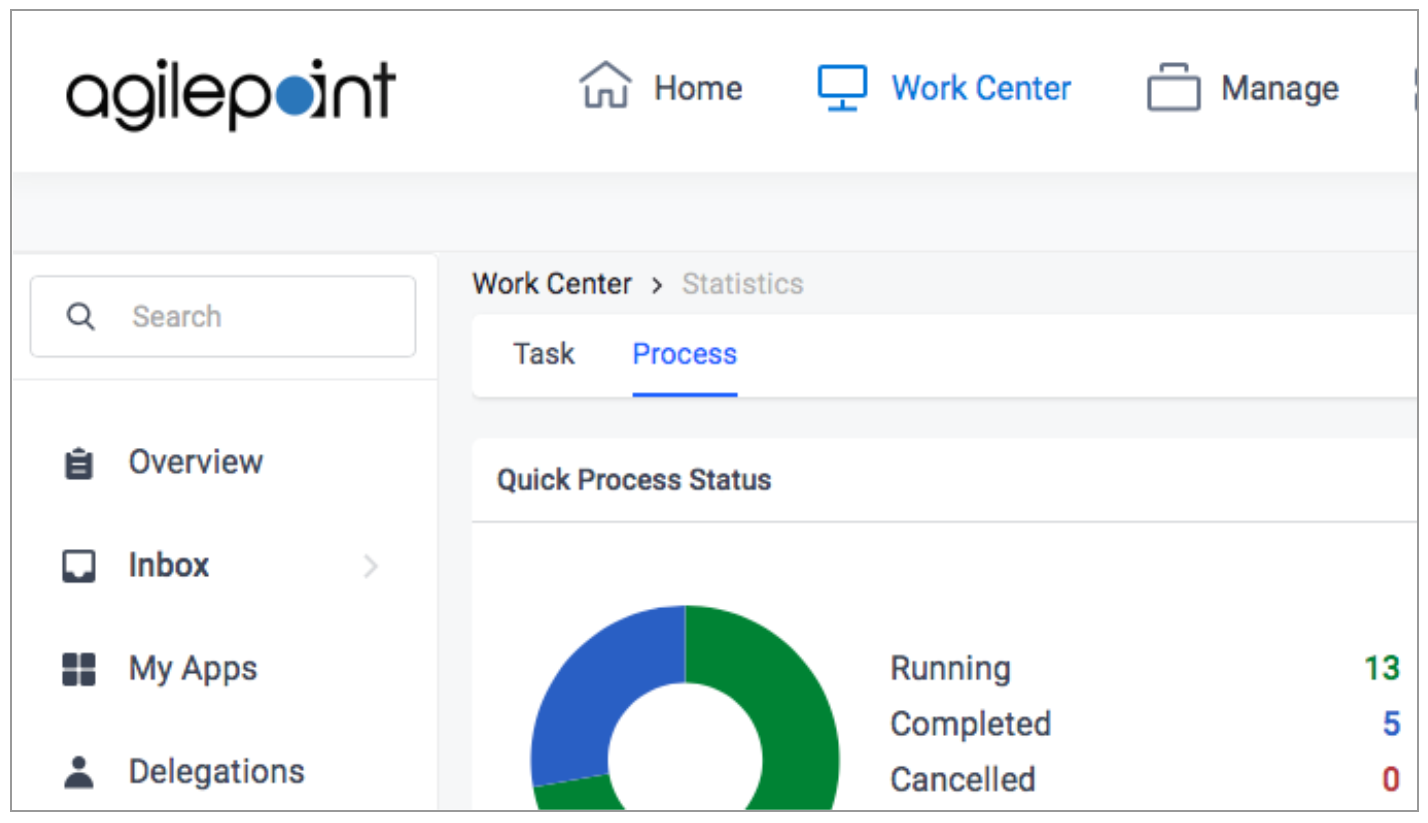The width and height of the screenshot is (1428, 823).
Task: Open the Manage menu label
Action: coord(1280,88)
